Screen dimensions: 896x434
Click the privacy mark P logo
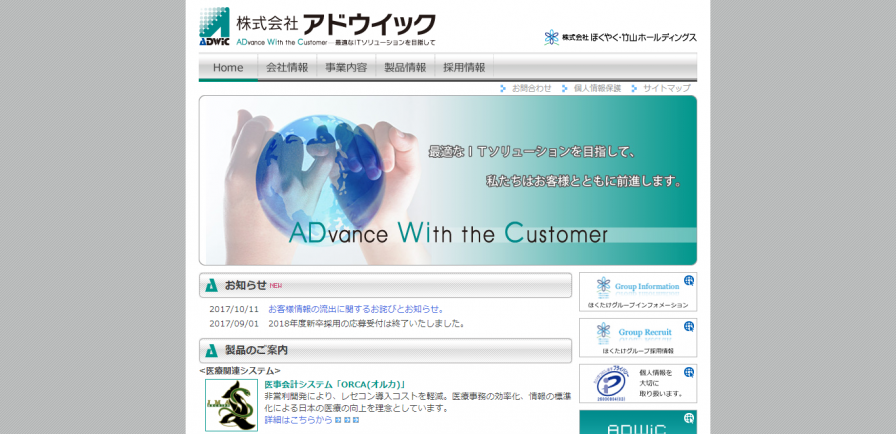click(x=611, y=384)
